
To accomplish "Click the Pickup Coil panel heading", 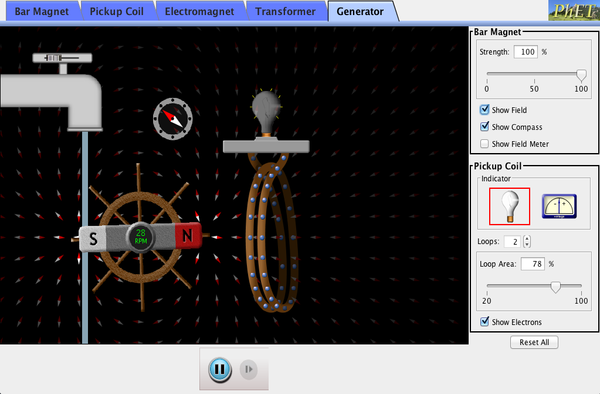I will (x=497, y=166).
